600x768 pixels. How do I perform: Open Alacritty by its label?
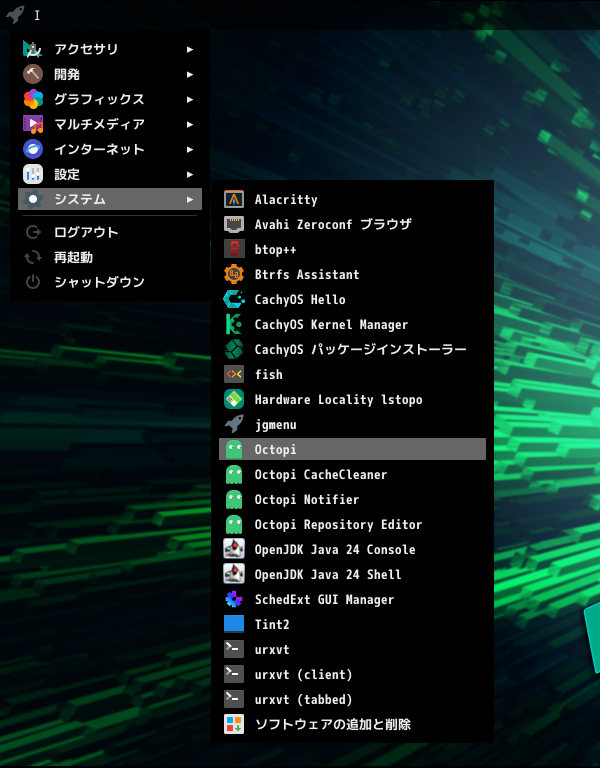(286, 199)
